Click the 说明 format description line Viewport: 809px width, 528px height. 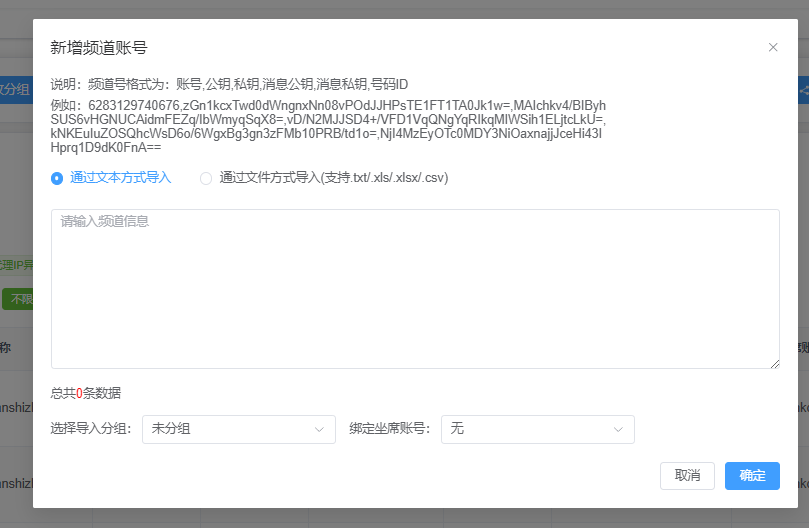click(x=229, y=85)
